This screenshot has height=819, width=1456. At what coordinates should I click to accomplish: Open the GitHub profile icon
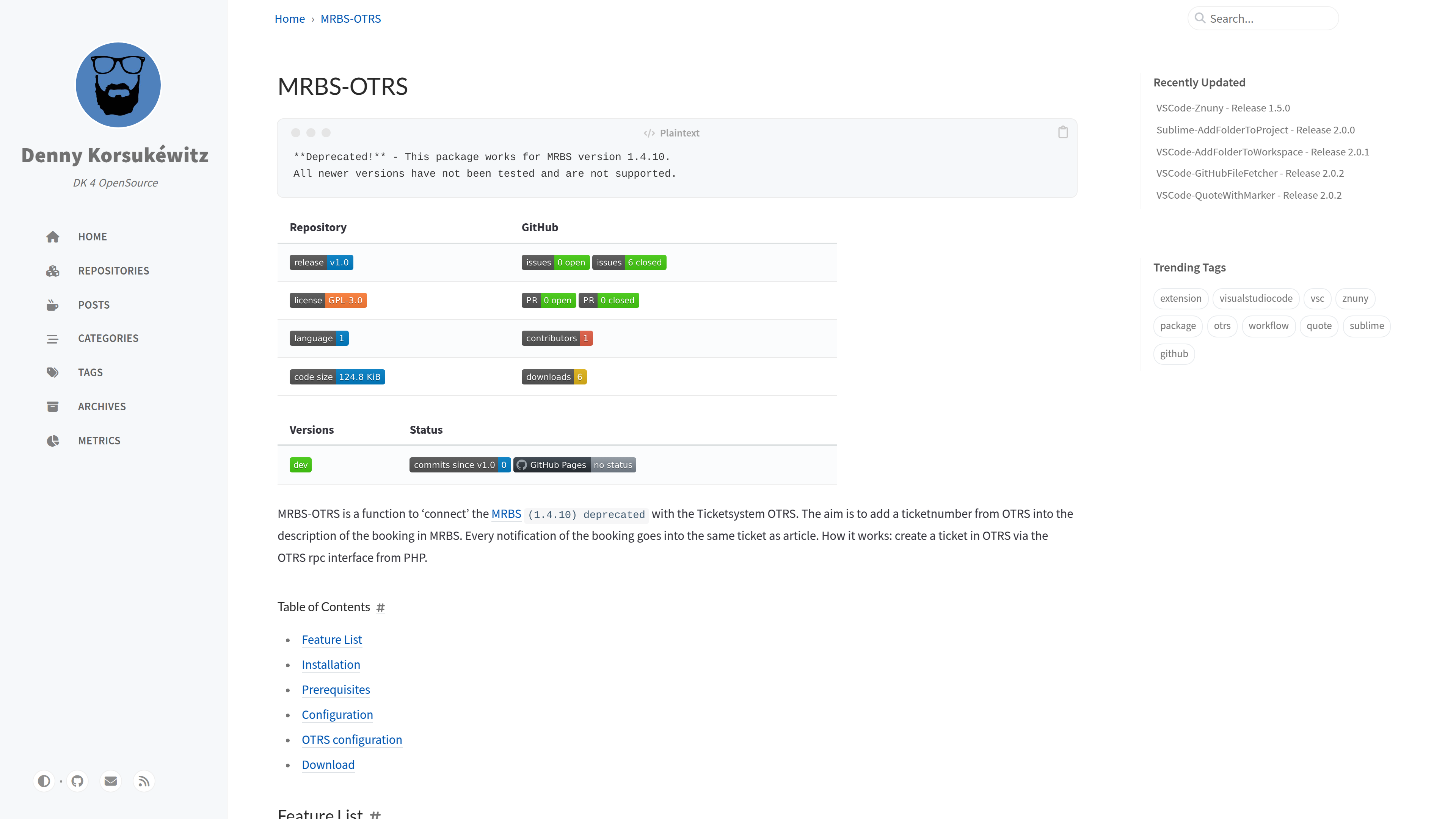[77, 781]
